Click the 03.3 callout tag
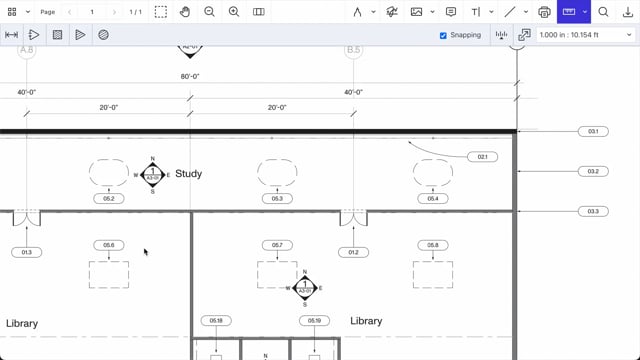This screenshot has height=360, width=640. pyautogui.click(x=593, y=211)
